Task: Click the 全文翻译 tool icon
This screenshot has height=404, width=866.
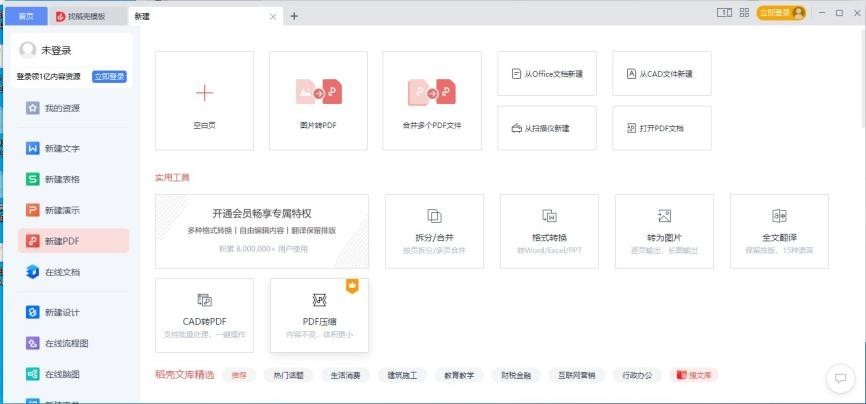Action: (x=779, y=216)
